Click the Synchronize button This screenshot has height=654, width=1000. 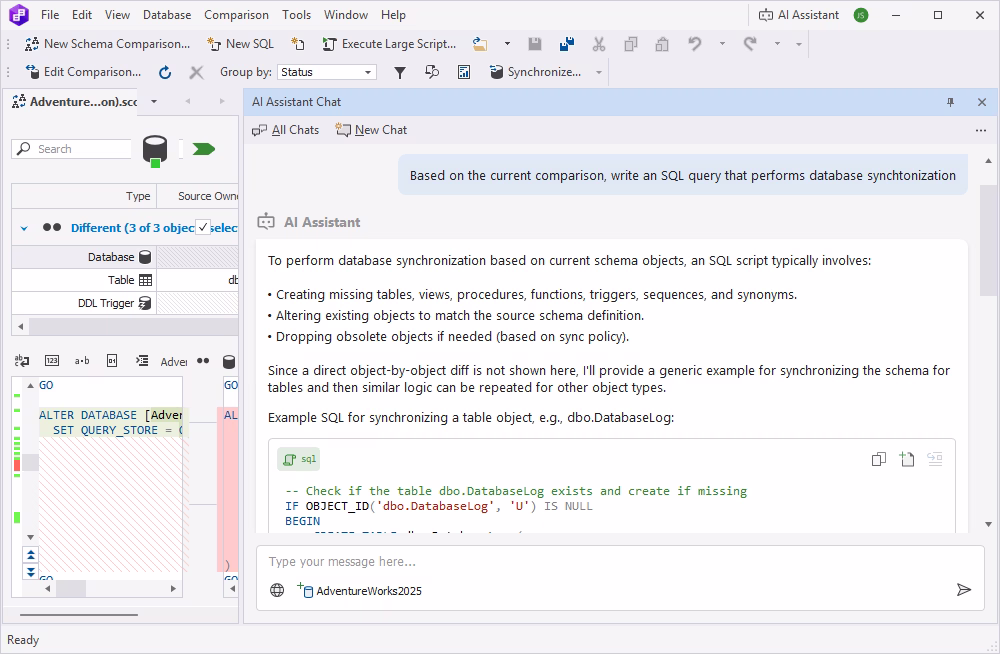(x=536, y=72)
